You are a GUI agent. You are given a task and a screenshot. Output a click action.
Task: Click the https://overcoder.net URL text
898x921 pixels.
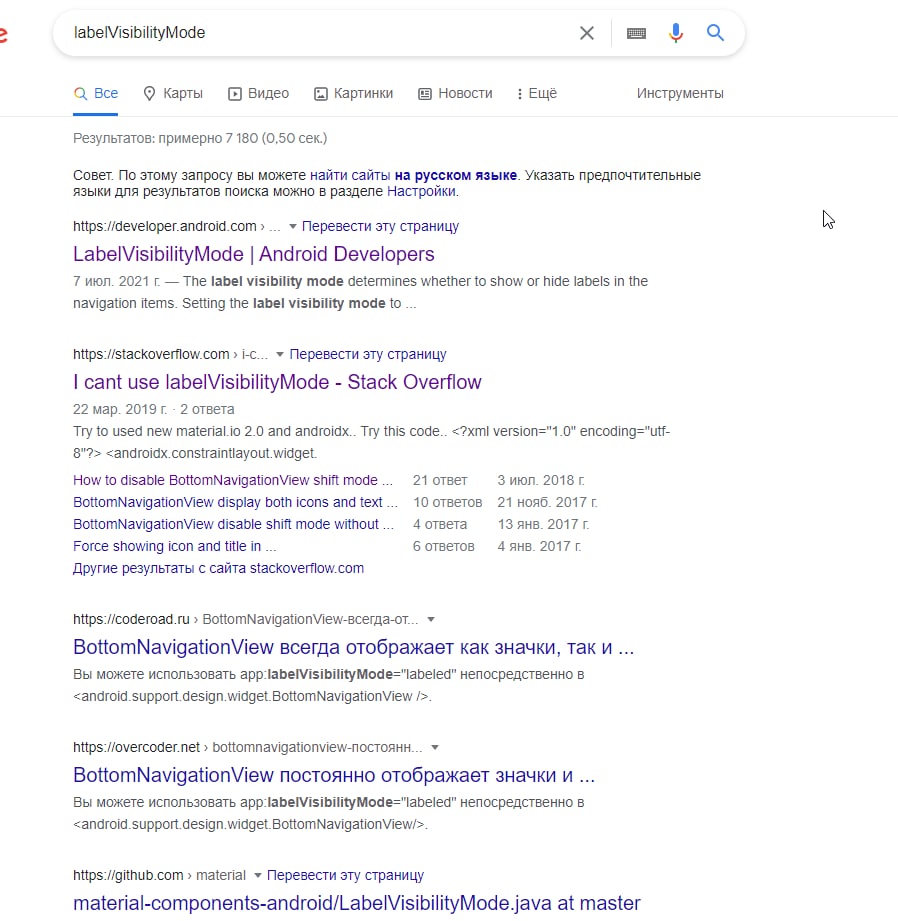point(136,747)
